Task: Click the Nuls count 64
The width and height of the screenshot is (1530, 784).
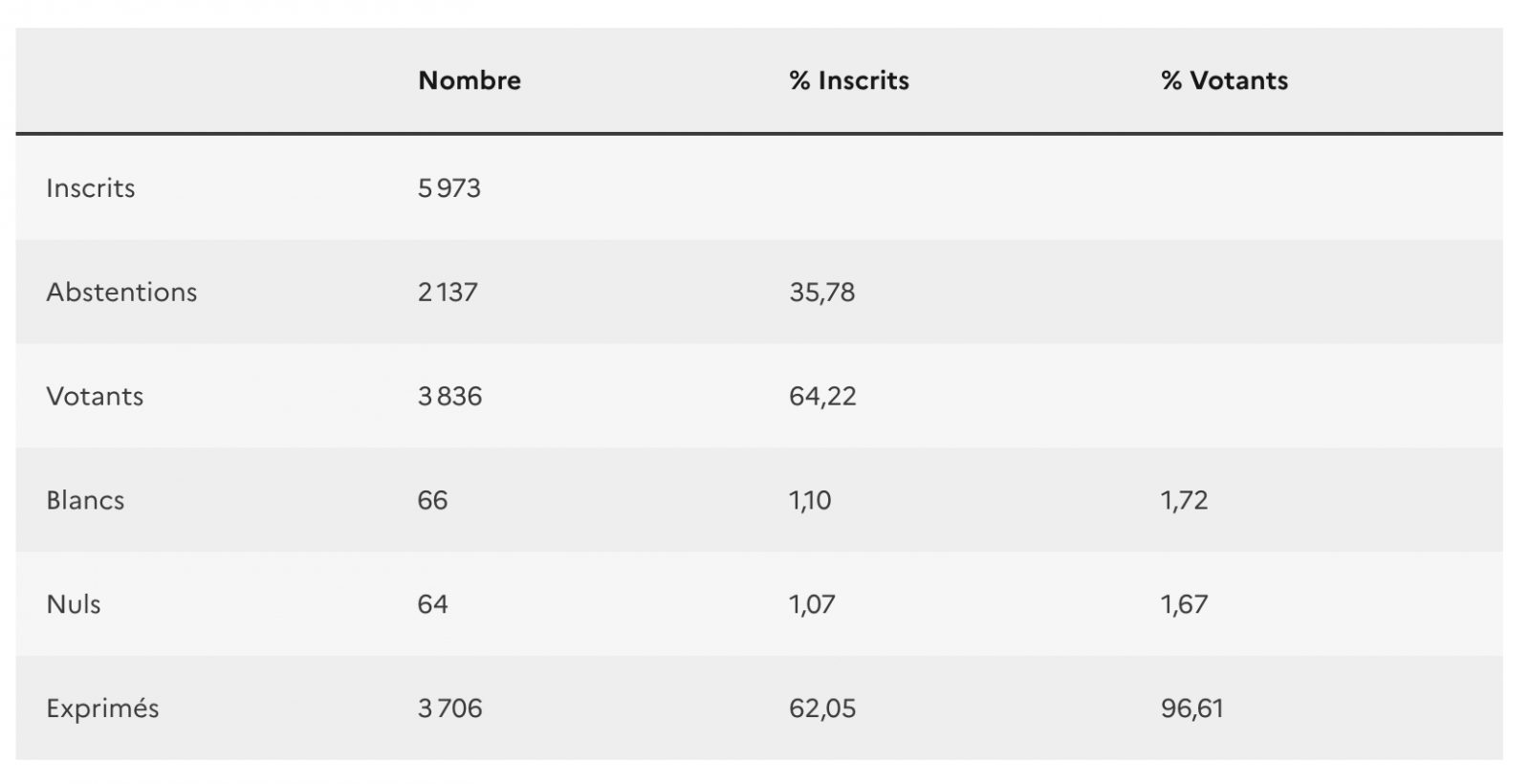Action: pos(432,605)
